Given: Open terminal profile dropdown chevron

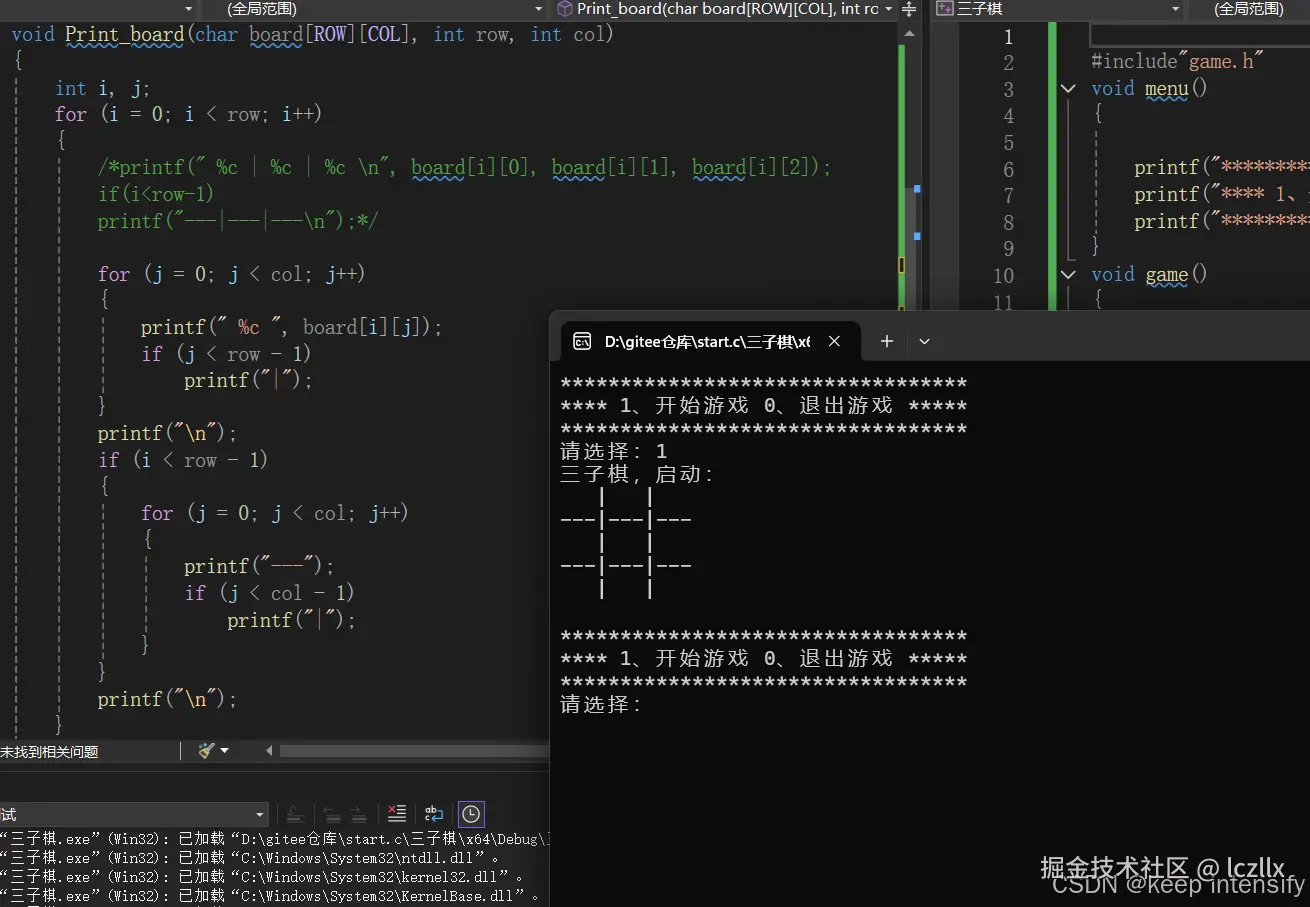Looking at the screenshot, I should click(924, 342).
